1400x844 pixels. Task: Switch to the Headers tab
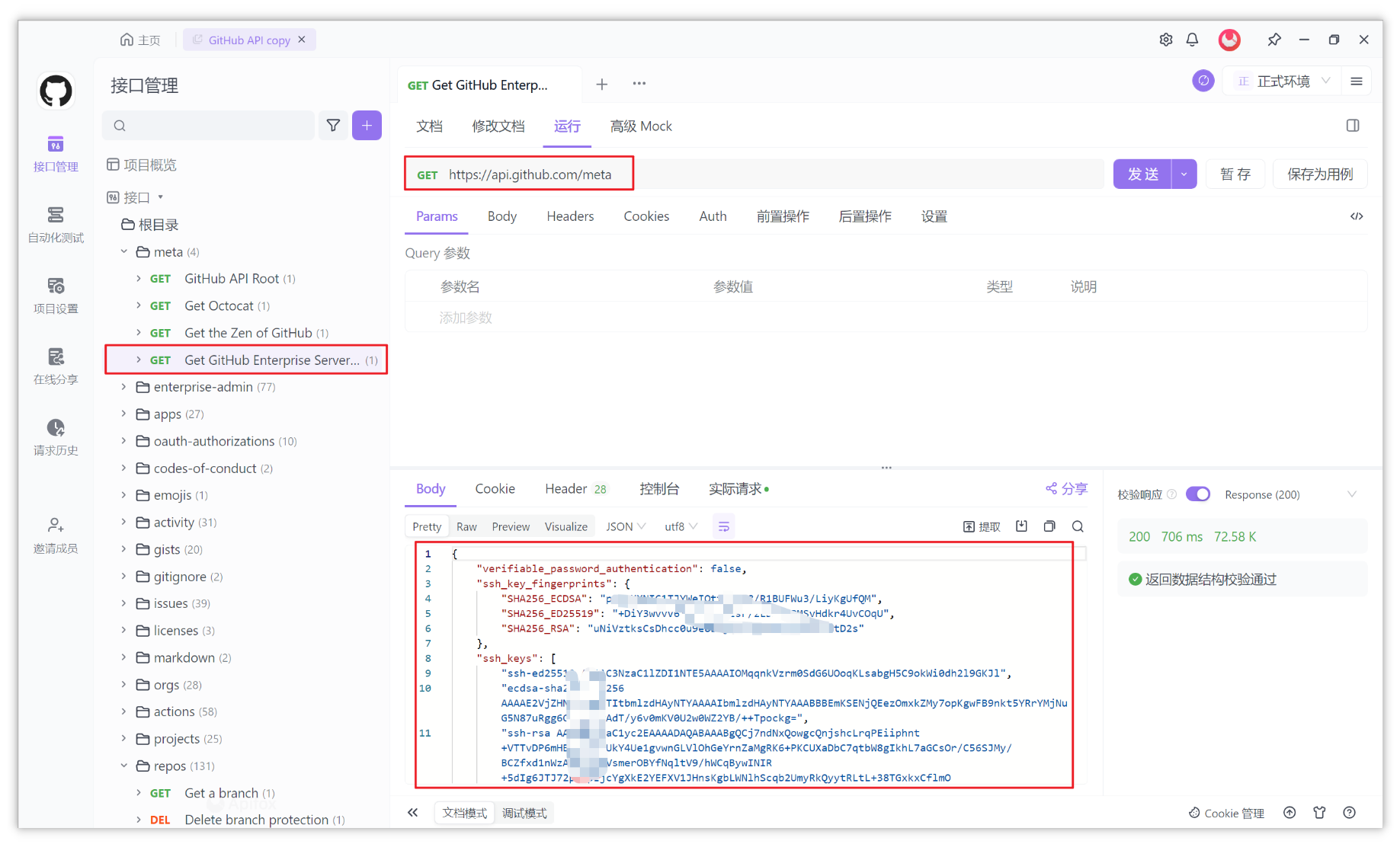[570, 216]
